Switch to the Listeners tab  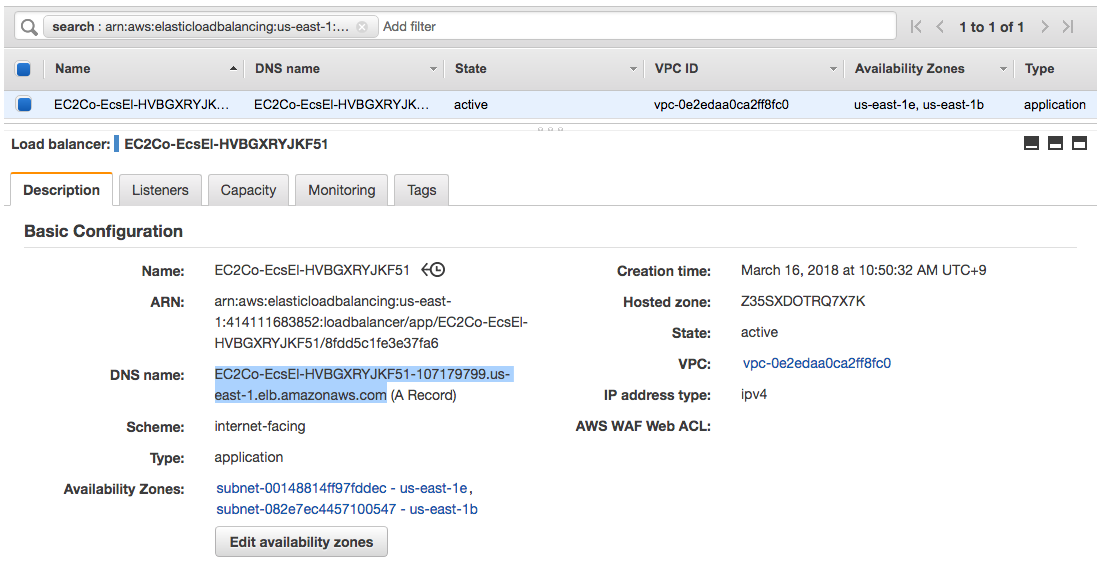click(x=160, y=190)
